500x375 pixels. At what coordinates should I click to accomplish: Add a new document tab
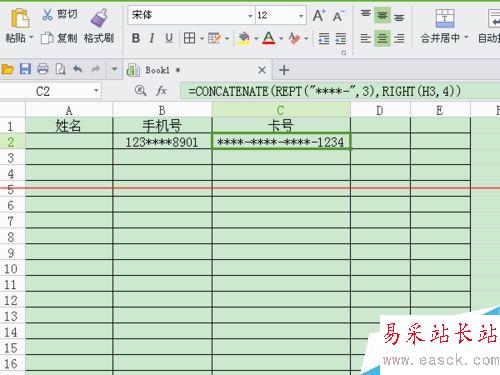pyautogui.click(x=284, y=70)
